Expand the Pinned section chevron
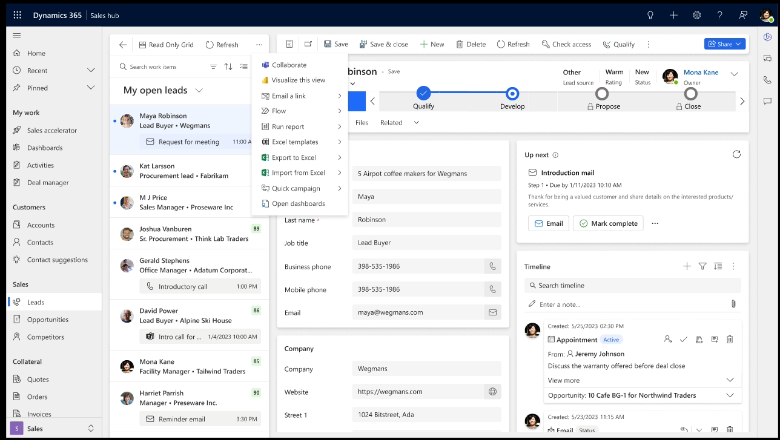 91,88
